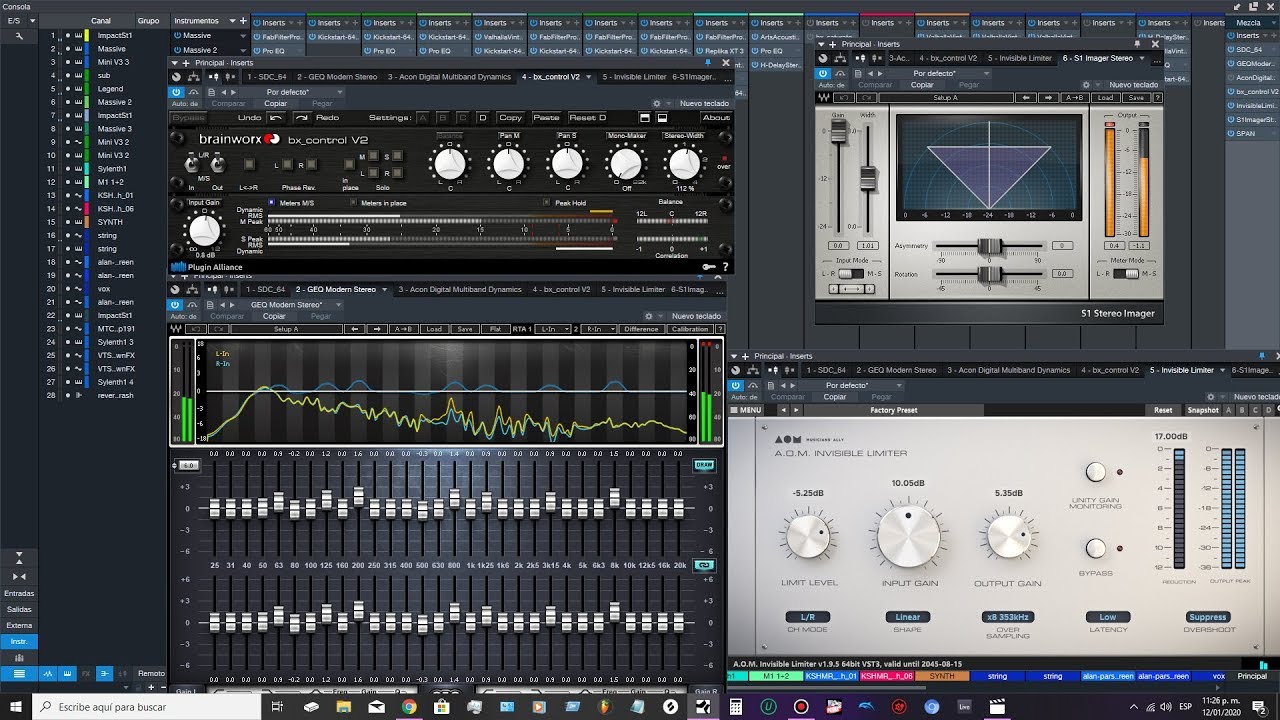1280x720 pixels.
Task: Open the bx_control help question mark
Action: 725,267
